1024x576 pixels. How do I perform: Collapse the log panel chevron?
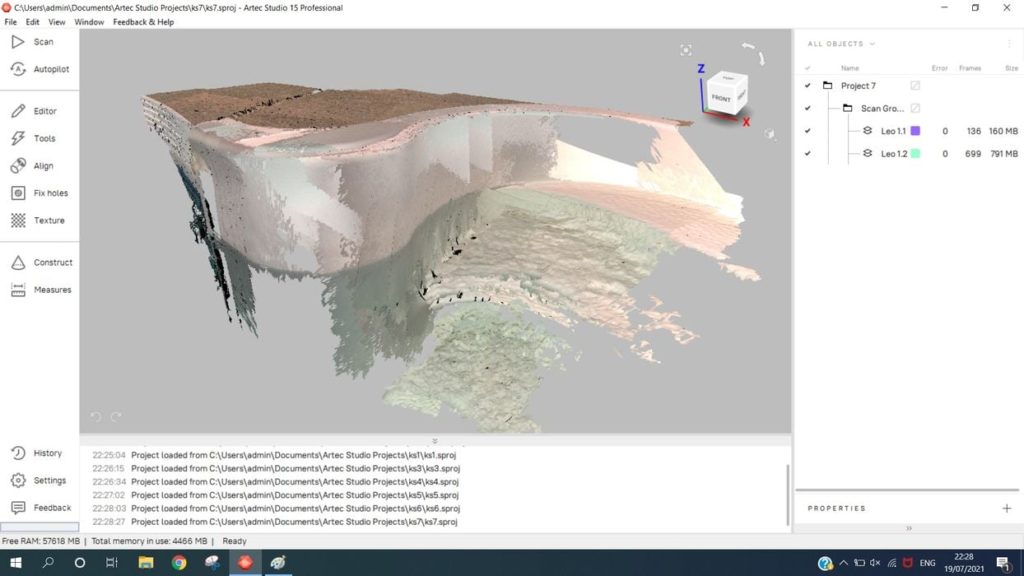pyautogui.click(x=435, y=440)
